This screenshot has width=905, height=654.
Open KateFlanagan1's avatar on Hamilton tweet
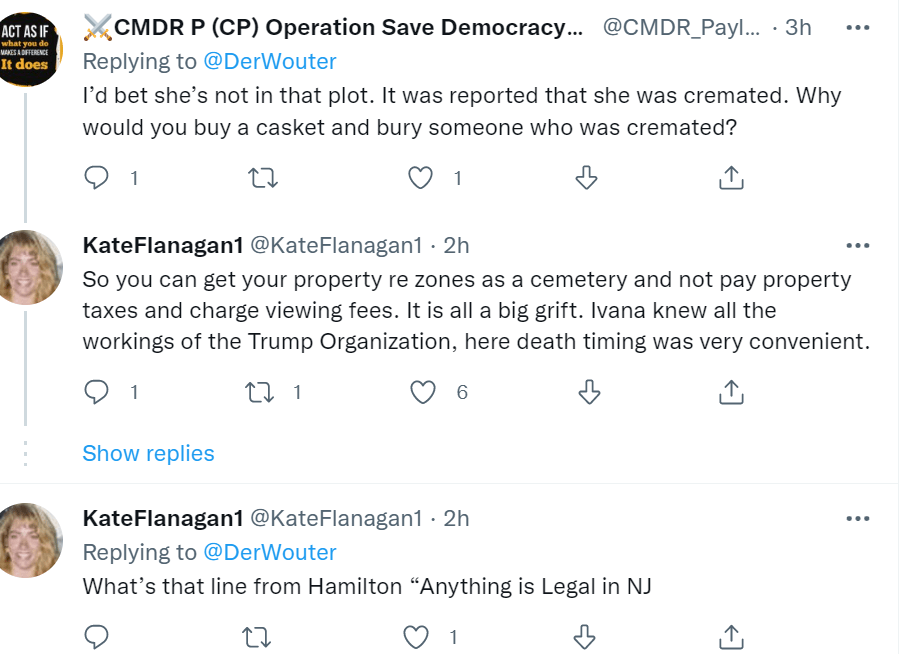[x=29, y=540]
